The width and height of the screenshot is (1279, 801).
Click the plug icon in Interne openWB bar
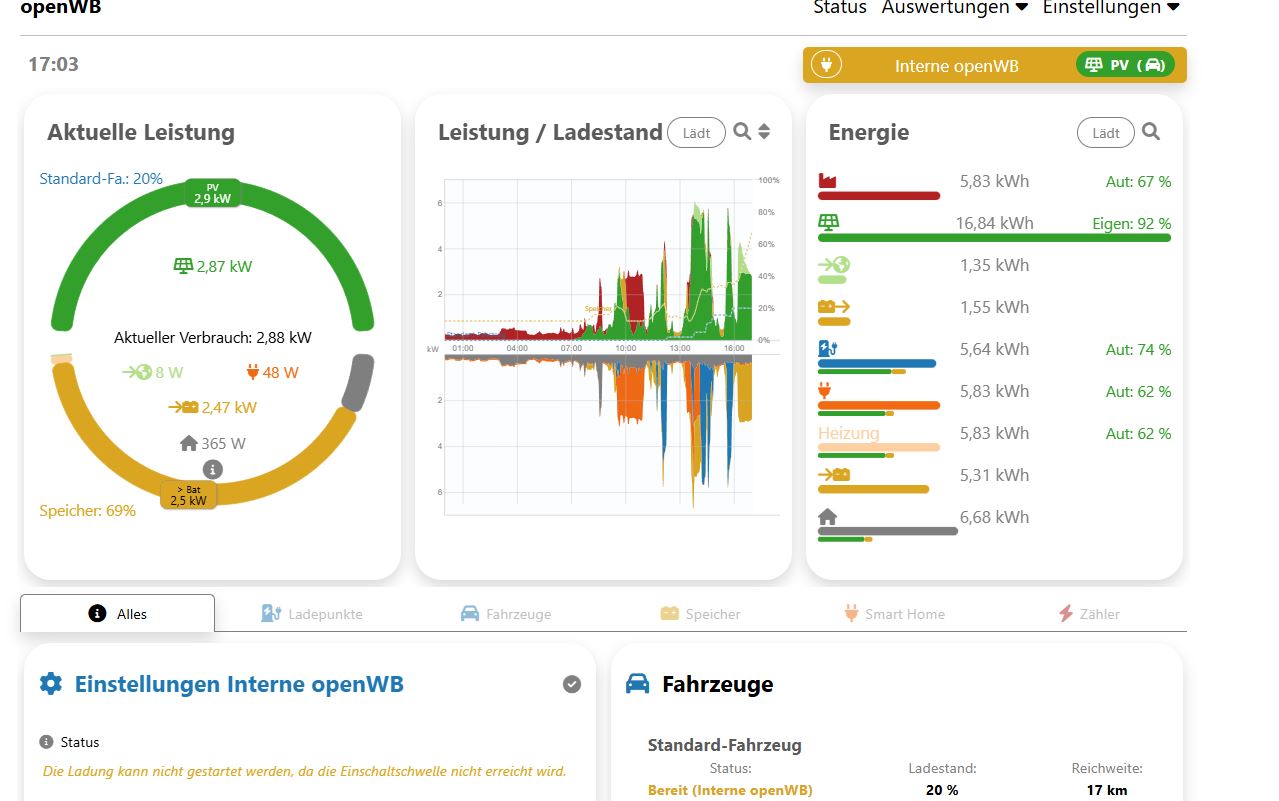click(x=826, y=65)
